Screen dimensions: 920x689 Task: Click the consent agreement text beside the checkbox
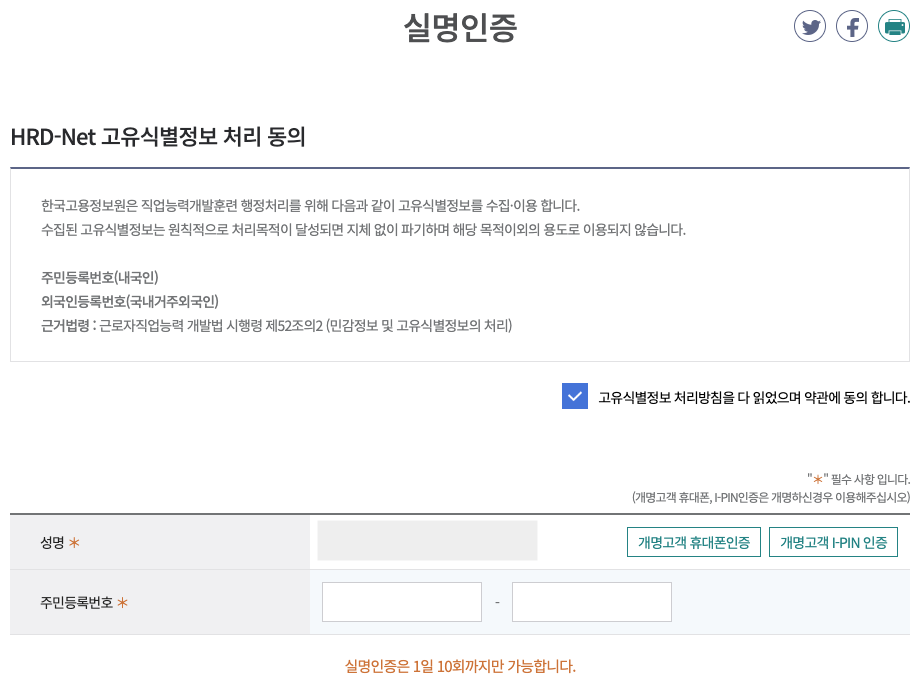750,397
